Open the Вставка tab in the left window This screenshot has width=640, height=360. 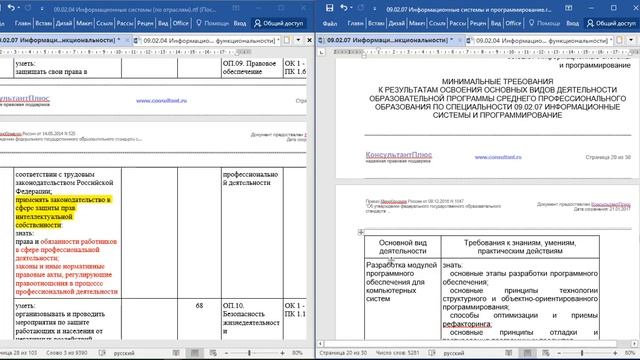click(43, 24)
